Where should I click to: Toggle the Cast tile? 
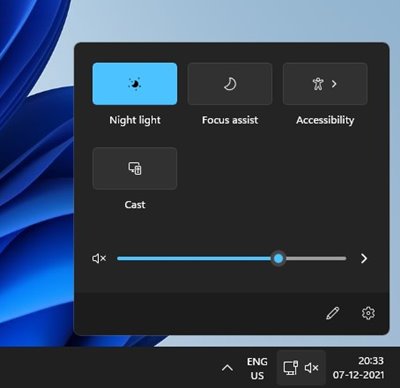(135, 168)
